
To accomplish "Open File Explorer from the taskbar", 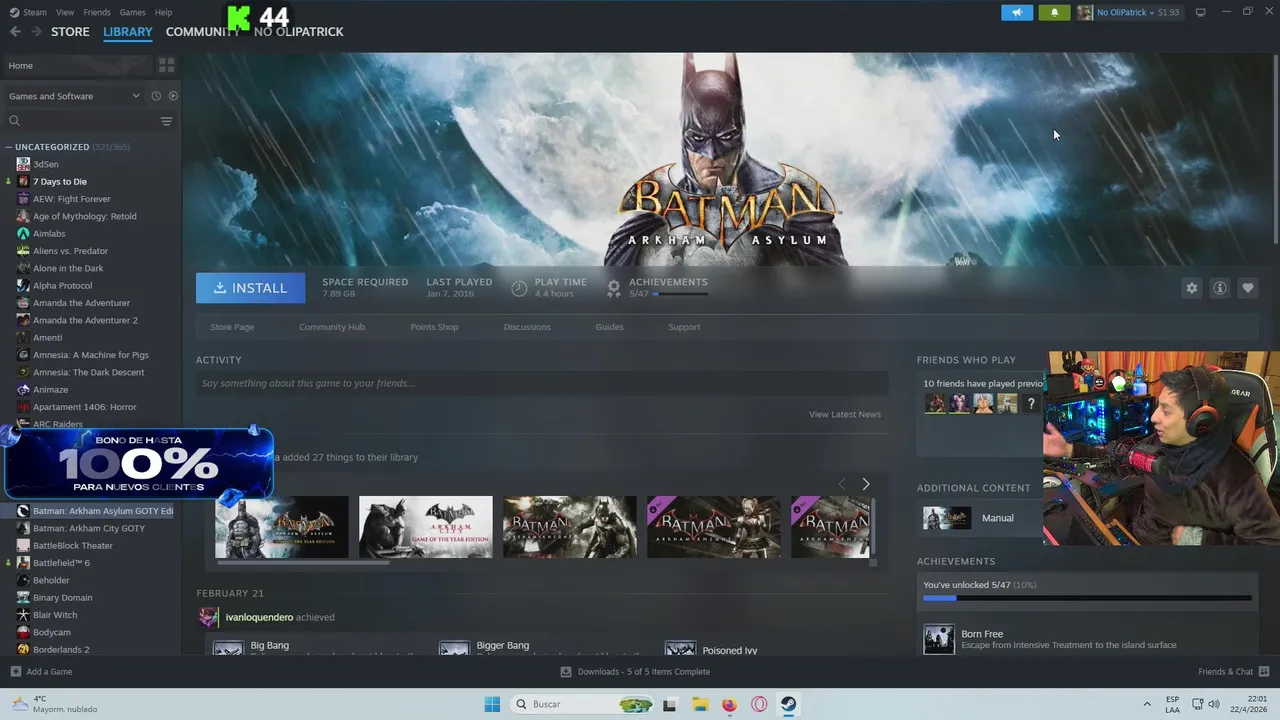I will click(x=700, y=704).
